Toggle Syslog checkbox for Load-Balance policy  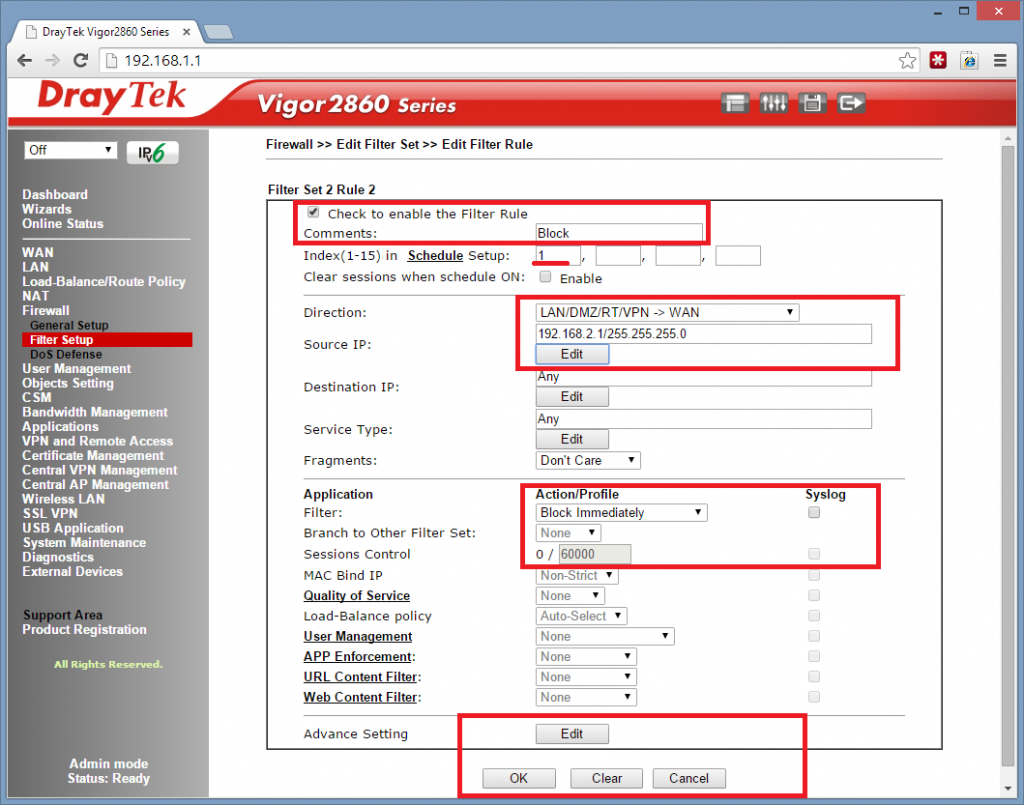[814, 616]
